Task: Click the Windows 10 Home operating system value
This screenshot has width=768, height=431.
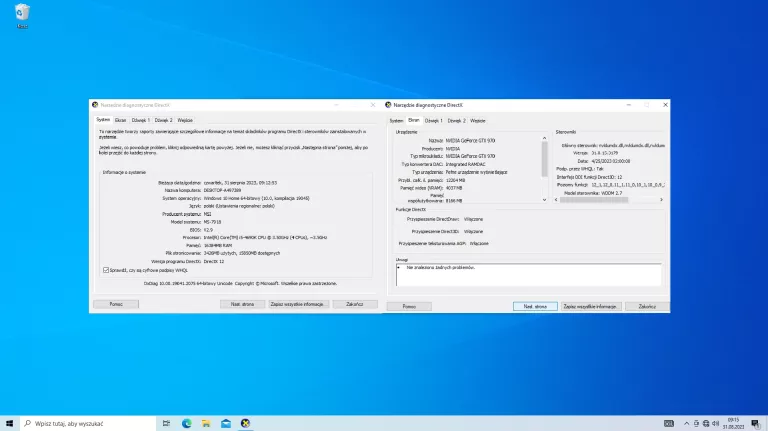Action: tap(257, 198)
